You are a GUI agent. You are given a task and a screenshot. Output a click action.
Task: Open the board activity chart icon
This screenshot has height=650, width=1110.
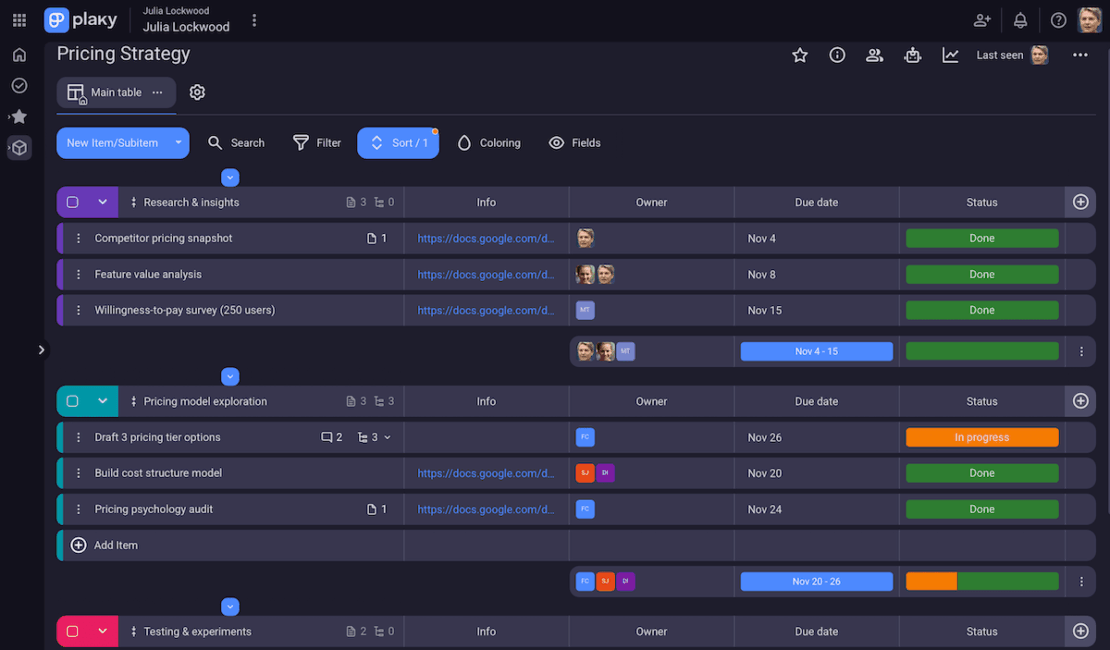[x=950, y=56]
